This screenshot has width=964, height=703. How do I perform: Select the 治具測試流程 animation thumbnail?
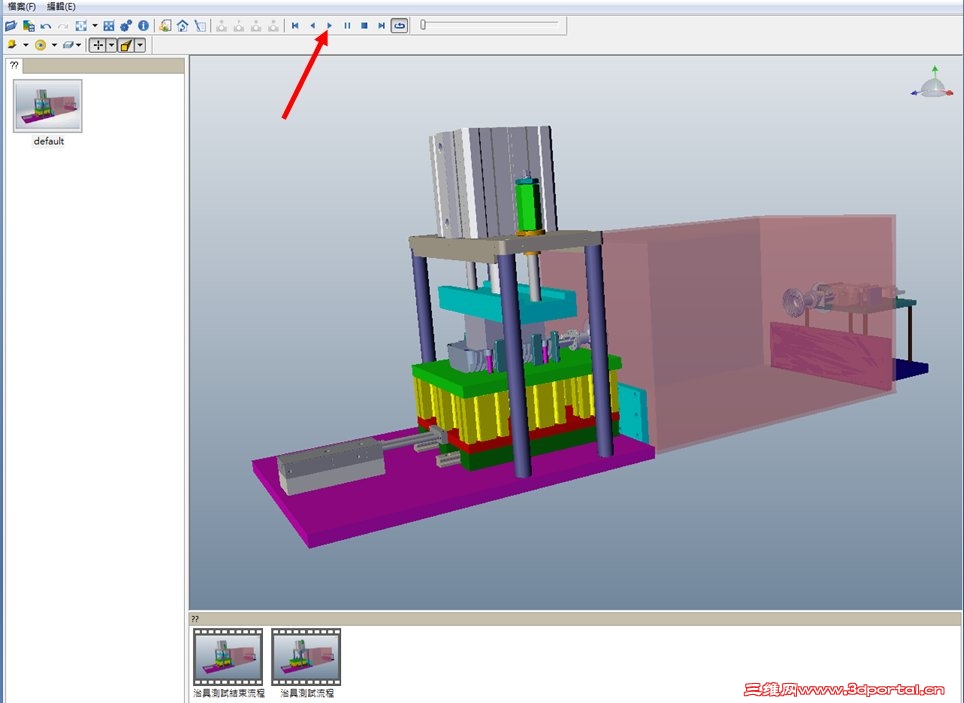click(306, 656)
